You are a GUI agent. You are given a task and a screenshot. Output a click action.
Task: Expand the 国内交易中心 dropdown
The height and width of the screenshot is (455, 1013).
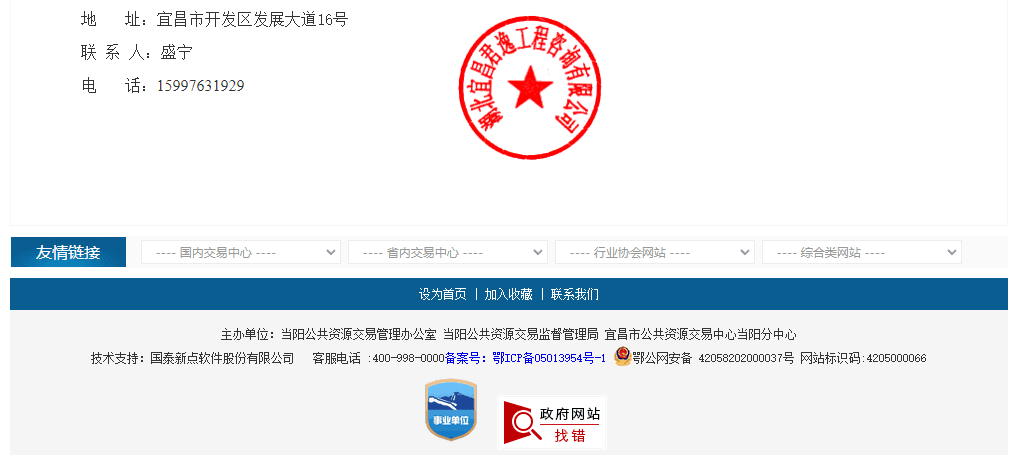[x=240, y=253]
